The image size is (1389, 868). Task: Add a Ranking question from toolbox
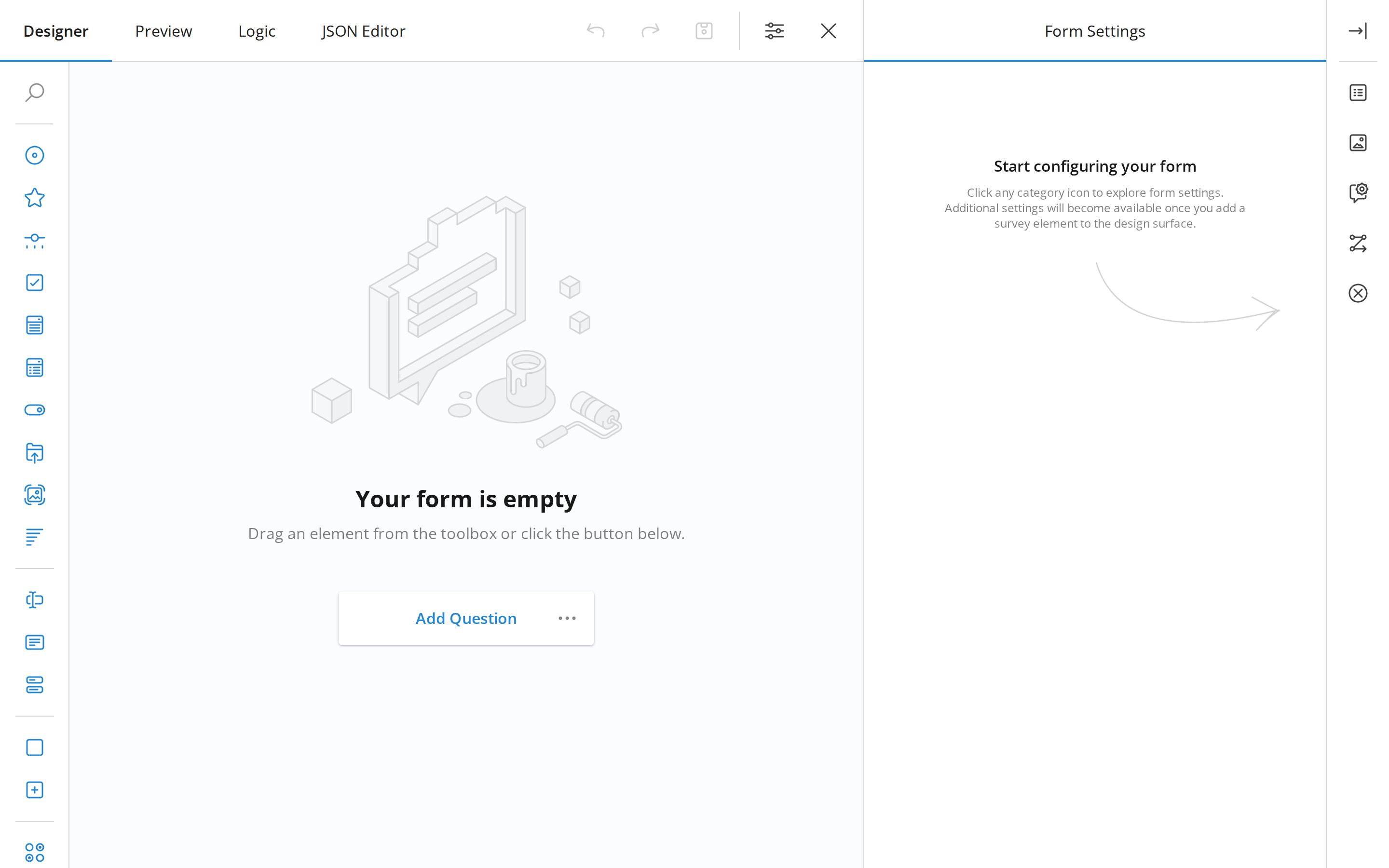(x=34, y=537)
